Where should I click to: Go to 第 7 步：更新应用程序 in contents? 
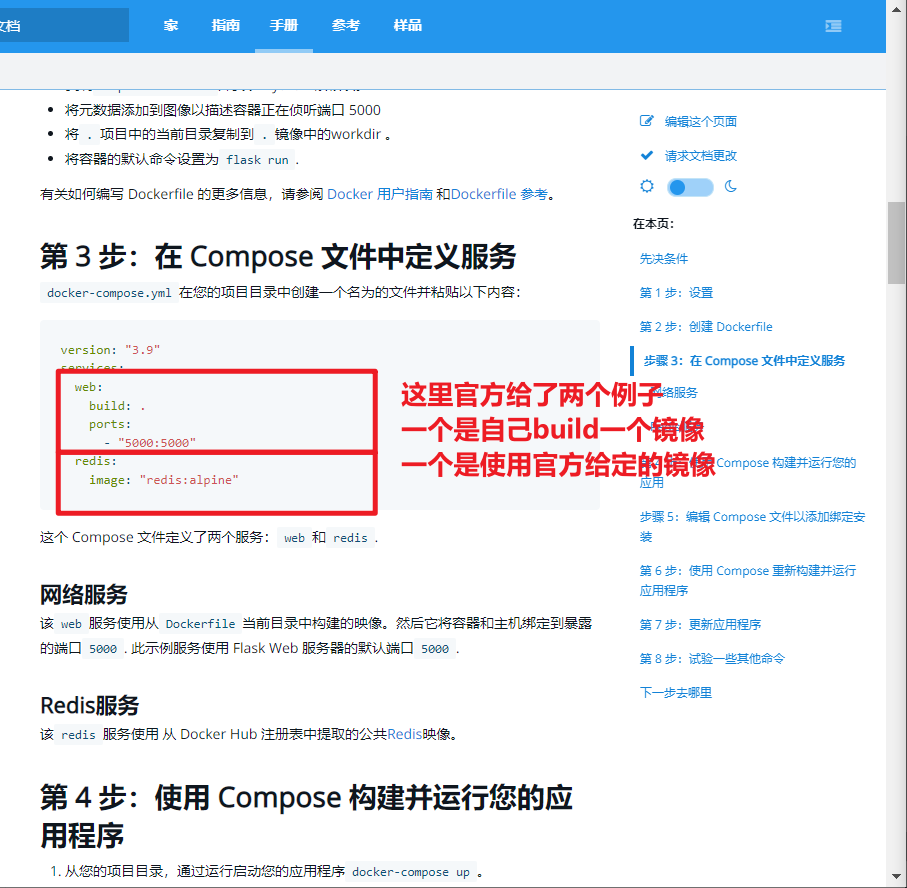[x=700, y=624]
